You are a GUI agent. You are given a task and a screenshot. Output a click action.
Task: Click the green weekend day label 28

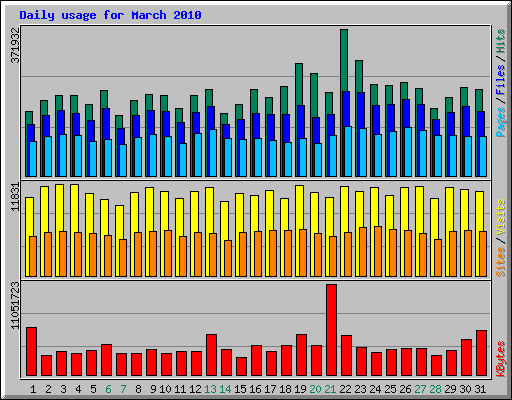click(435, 389)
